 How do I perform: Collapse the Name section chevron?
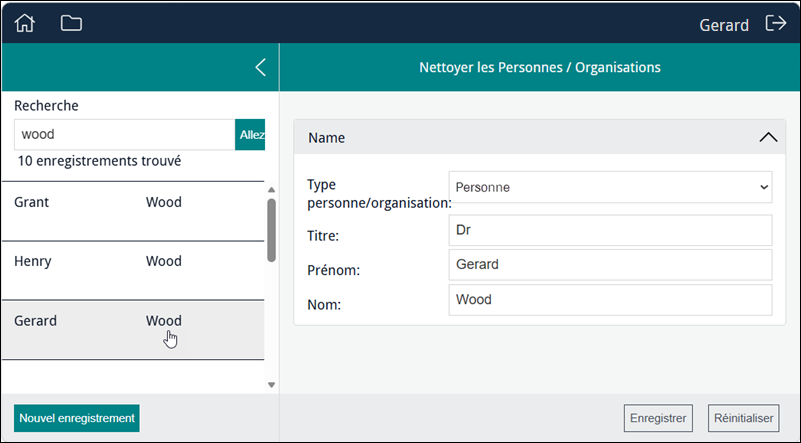pyautogui.click(x=768, y=137)
